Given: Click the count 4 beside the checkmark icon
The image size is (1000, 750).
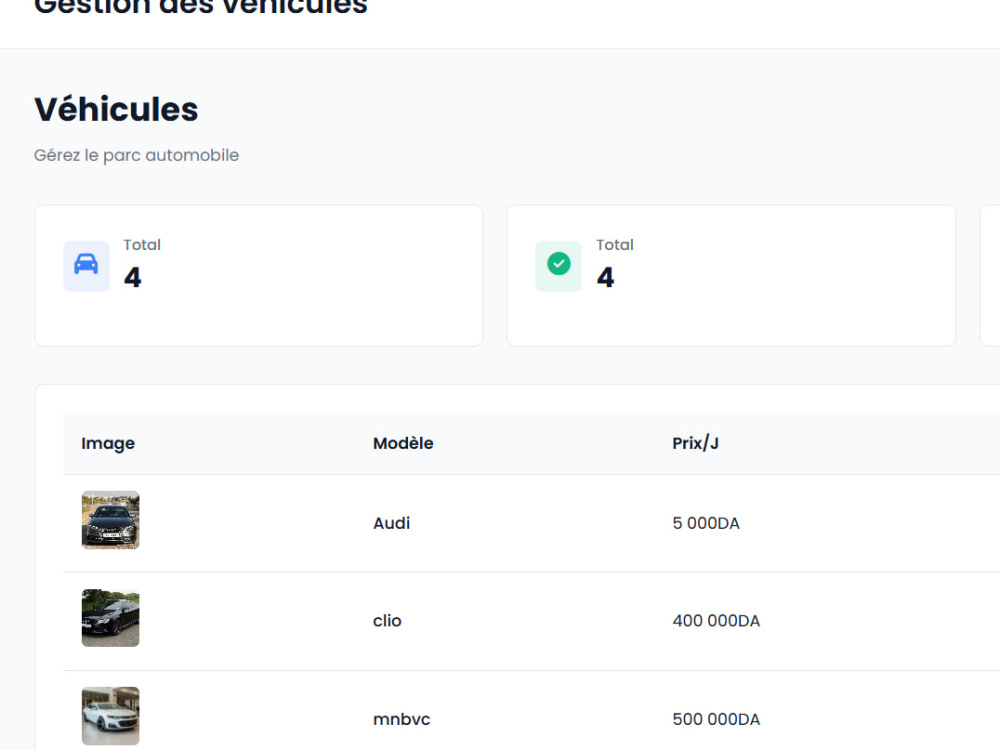Looking at the screenshot, I should click(x=606, y=277).
